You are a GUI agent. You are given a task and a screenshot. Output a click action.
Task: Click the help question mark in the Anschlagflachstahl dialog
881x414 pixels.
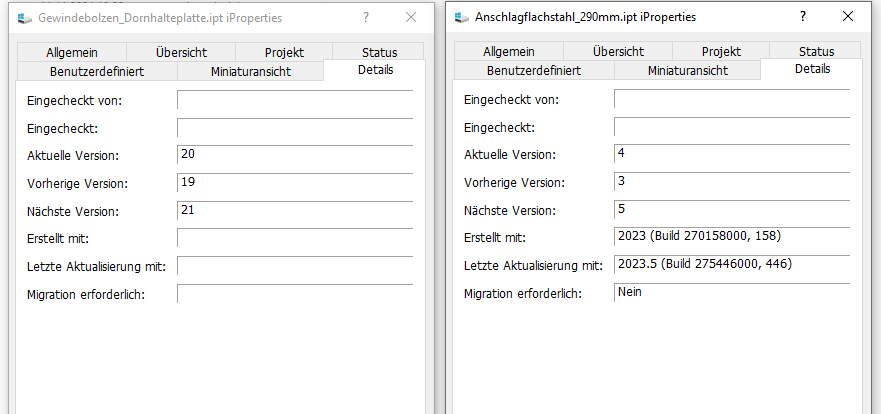pyautogui.click(x=803, y=17)
